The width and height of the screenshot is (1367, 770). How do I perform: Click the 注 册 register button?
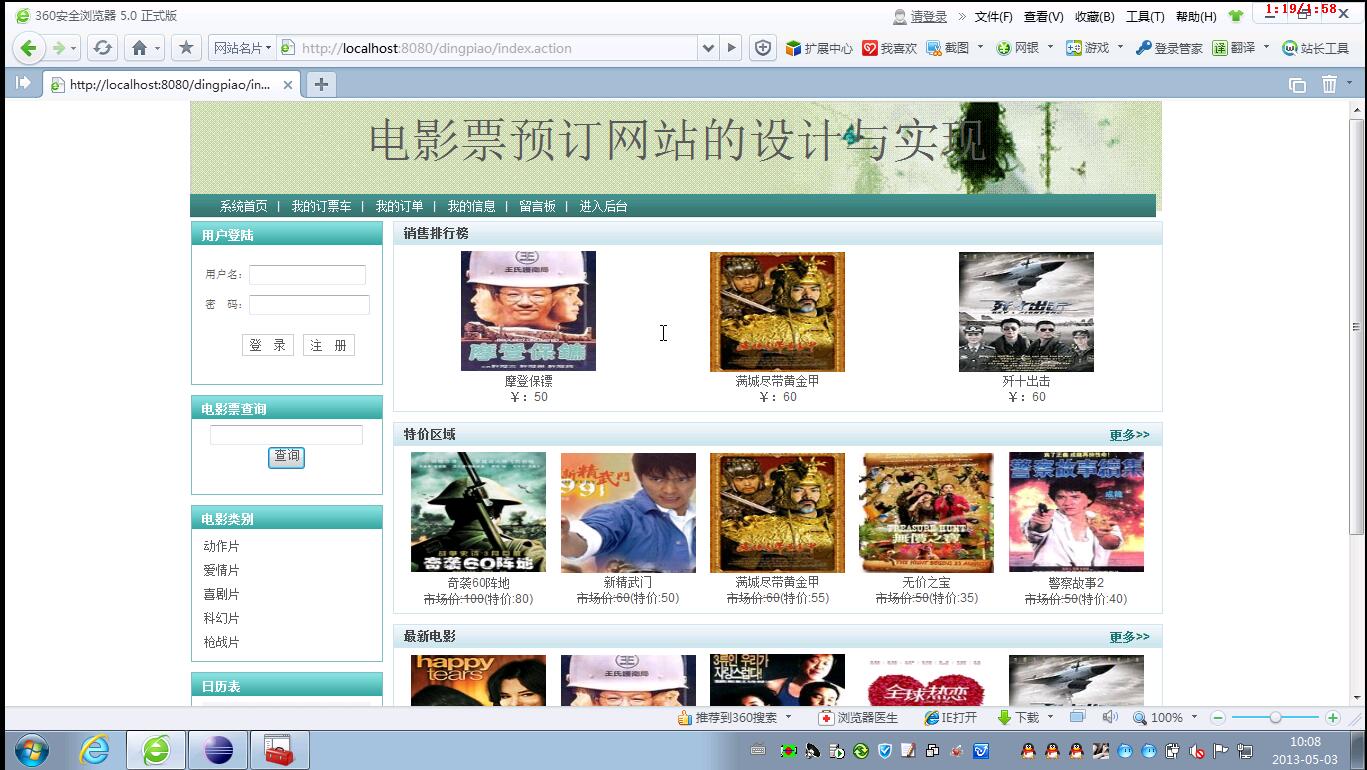329,345
